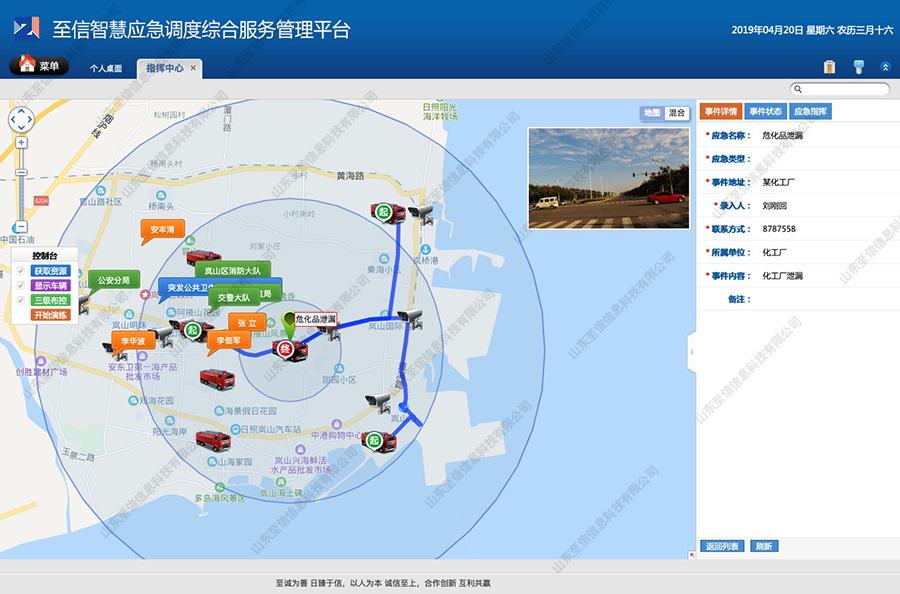Open the camera above 中港购物中心 route
The width and height of the screenshot is (900, 594).
coord(379,402)
